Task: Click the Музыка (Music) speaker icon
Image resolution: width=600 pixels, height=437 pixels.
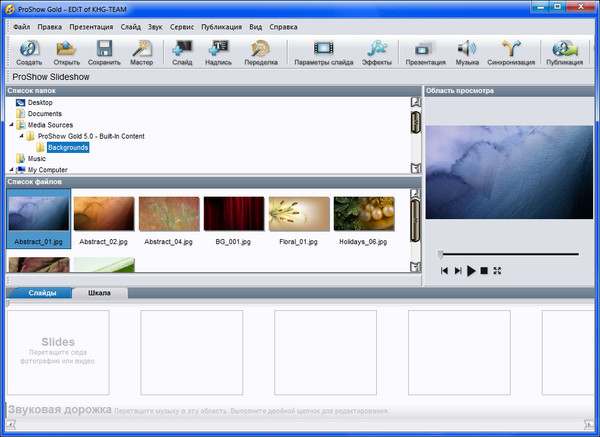Action: pos(467,48)
